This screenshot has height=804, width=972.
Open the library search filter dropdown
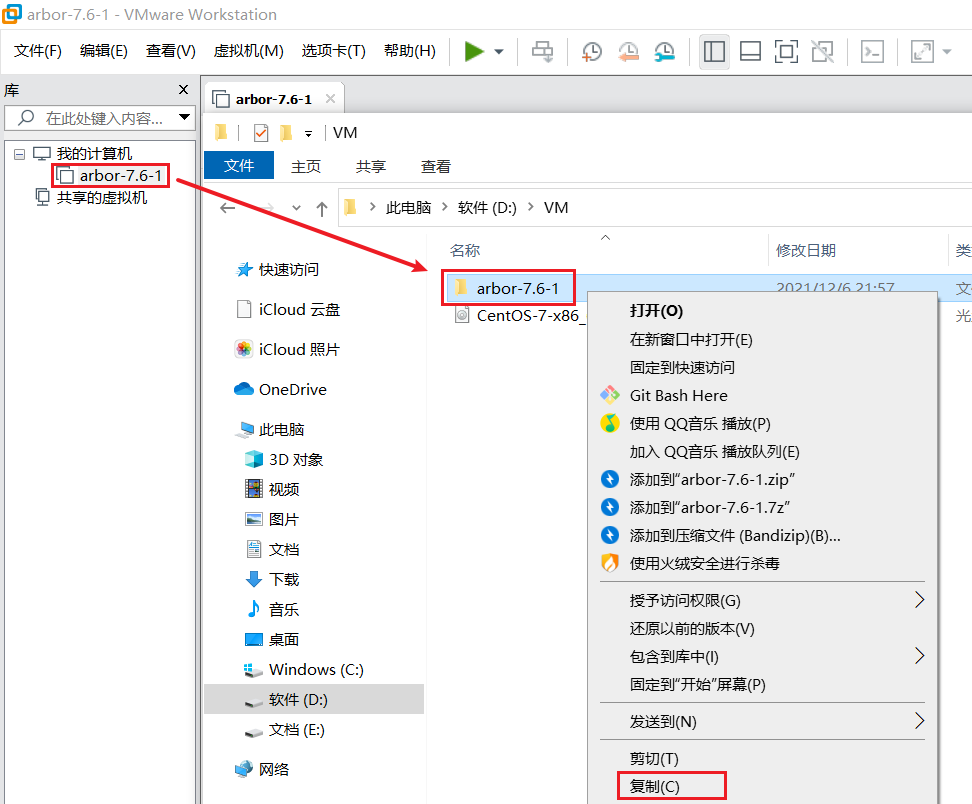pyautogui.click(x=184, y=117)
